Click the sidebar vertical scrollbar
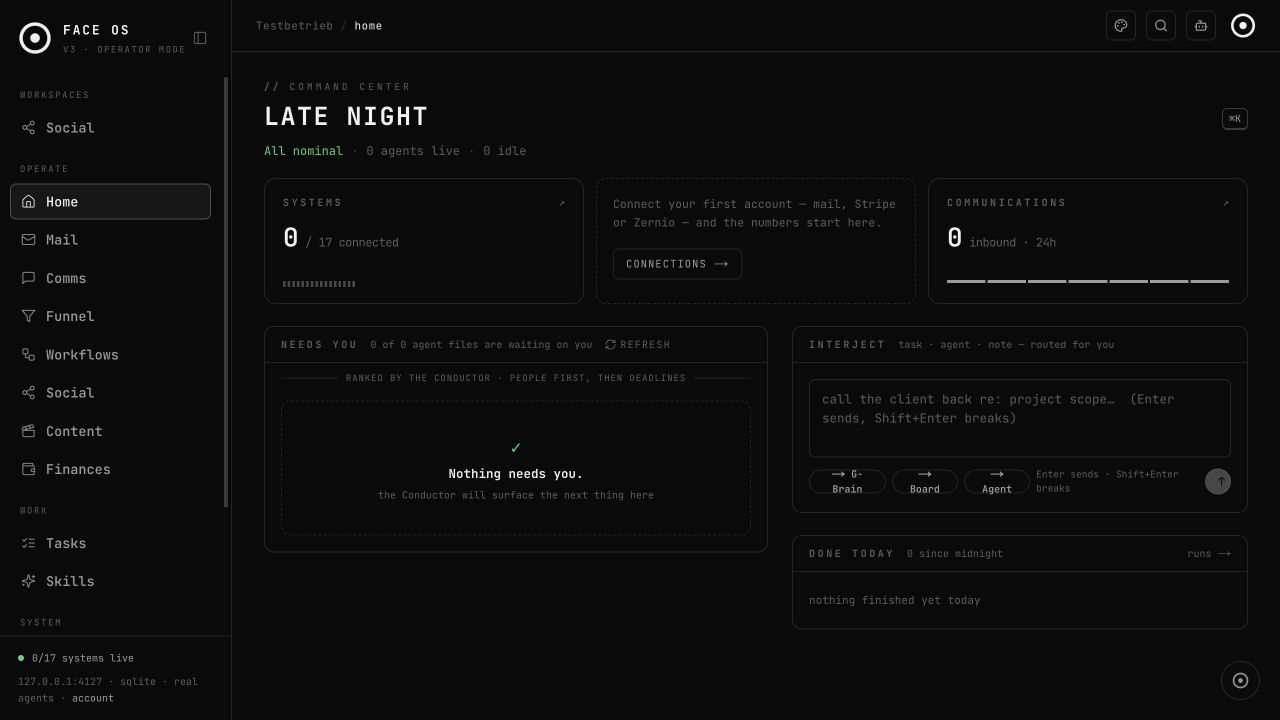 (226, 292)
